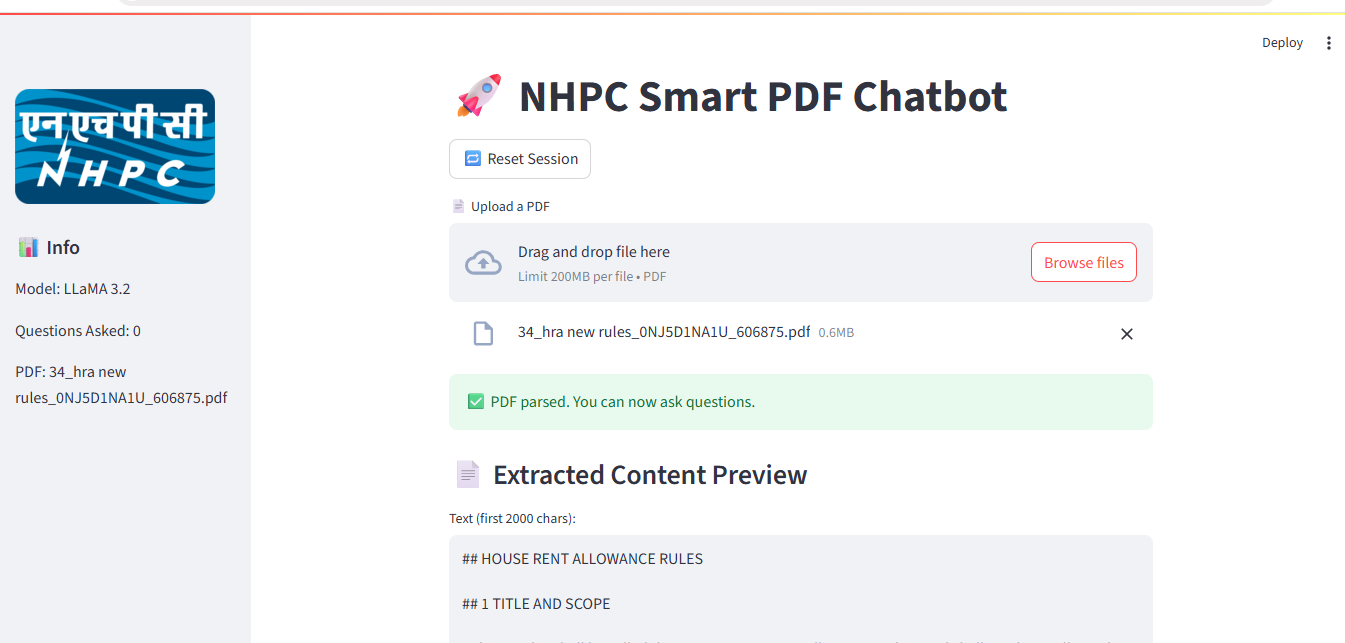This screenshot has width=1345, height=643.
Task: Click the bar chart Info icon
Action: tap(29, 247)
